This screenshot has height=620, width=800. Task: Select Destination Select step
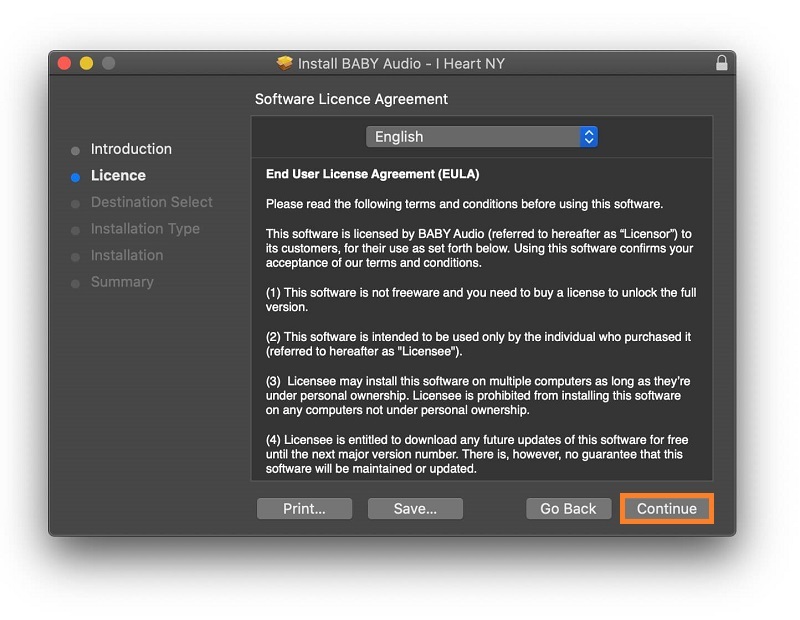(x=152, y=202)
